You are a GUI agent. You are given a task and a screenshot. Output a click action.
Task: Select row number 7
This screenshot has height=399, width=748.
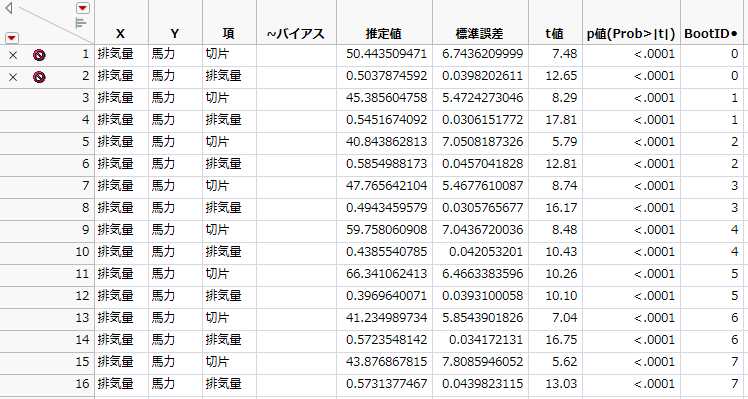[x=85, y=186]
